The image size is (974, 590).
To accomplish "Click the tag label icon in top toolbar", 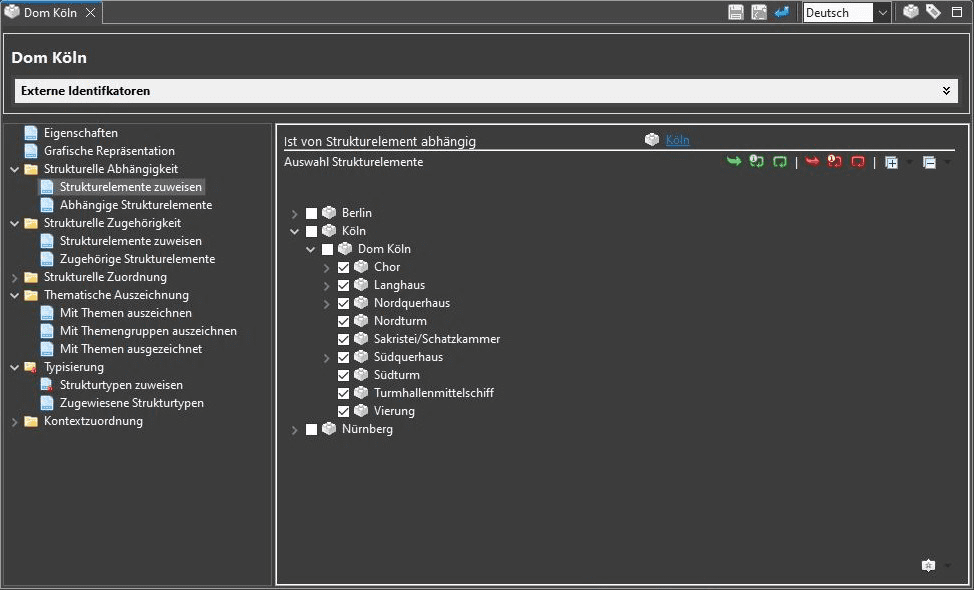I will click(x=933, y=12).
